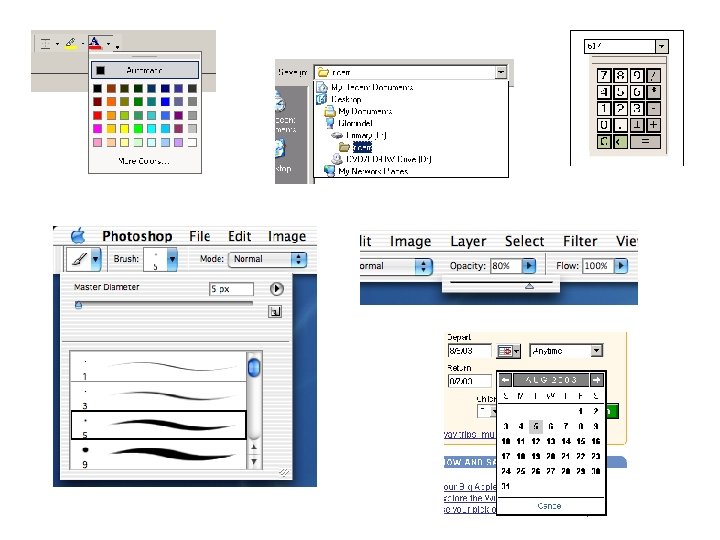
Task: Pick the white color swatch
Action: coord(192,142)
